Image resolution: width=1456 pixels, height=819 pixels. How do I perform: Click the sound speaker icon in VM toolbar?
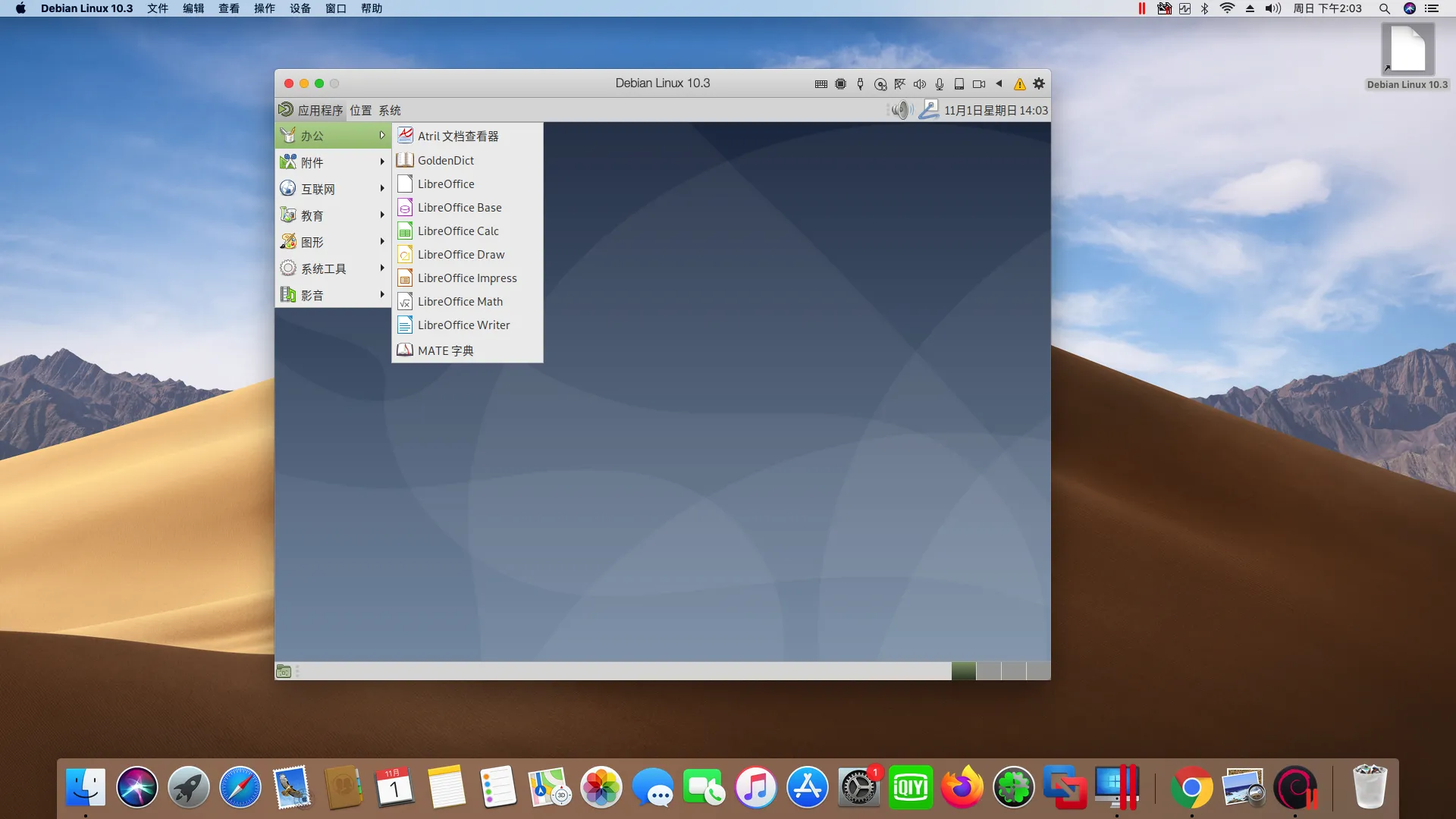[919, 84]
